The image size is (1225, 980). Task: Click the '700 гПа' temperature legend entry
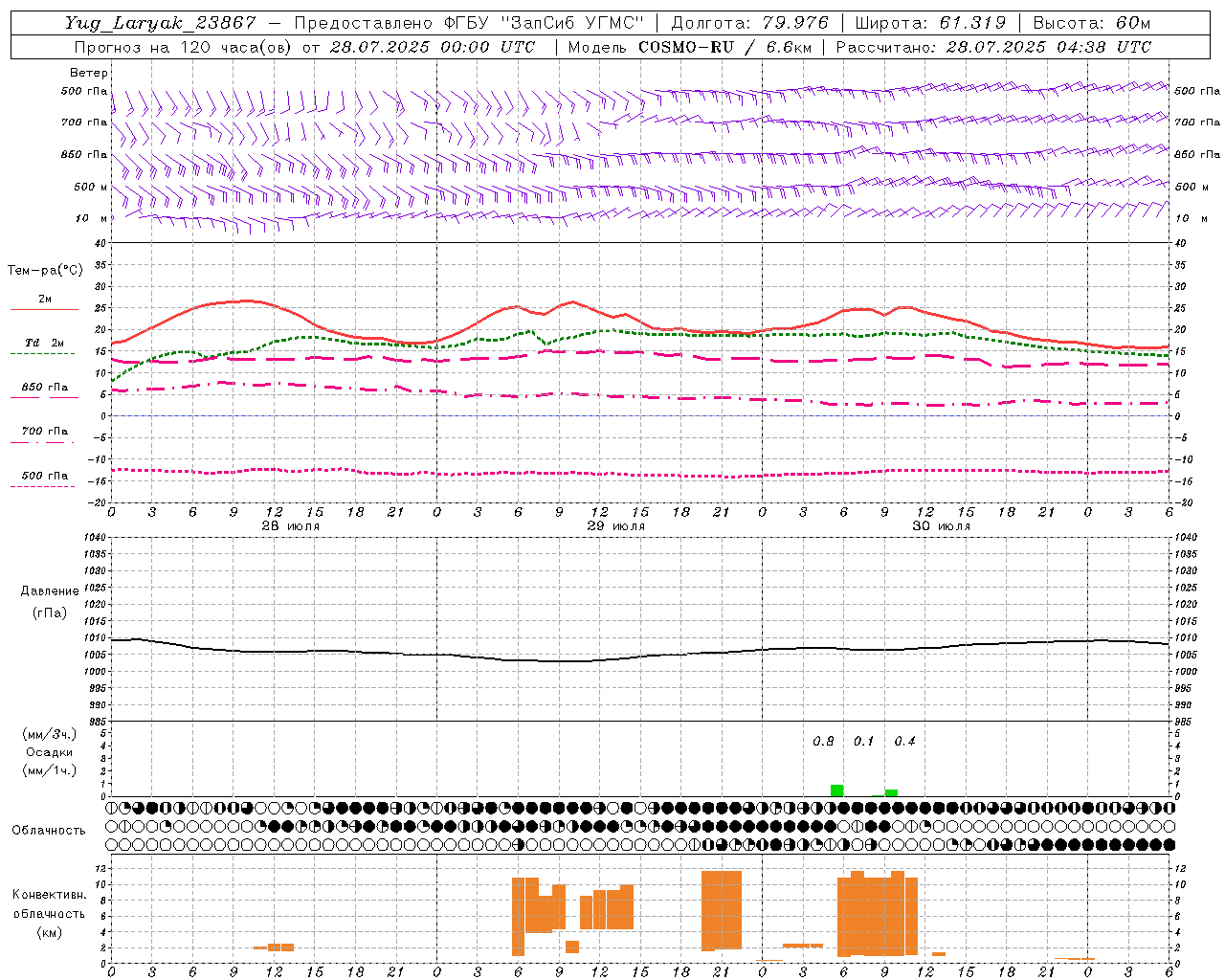45,432
